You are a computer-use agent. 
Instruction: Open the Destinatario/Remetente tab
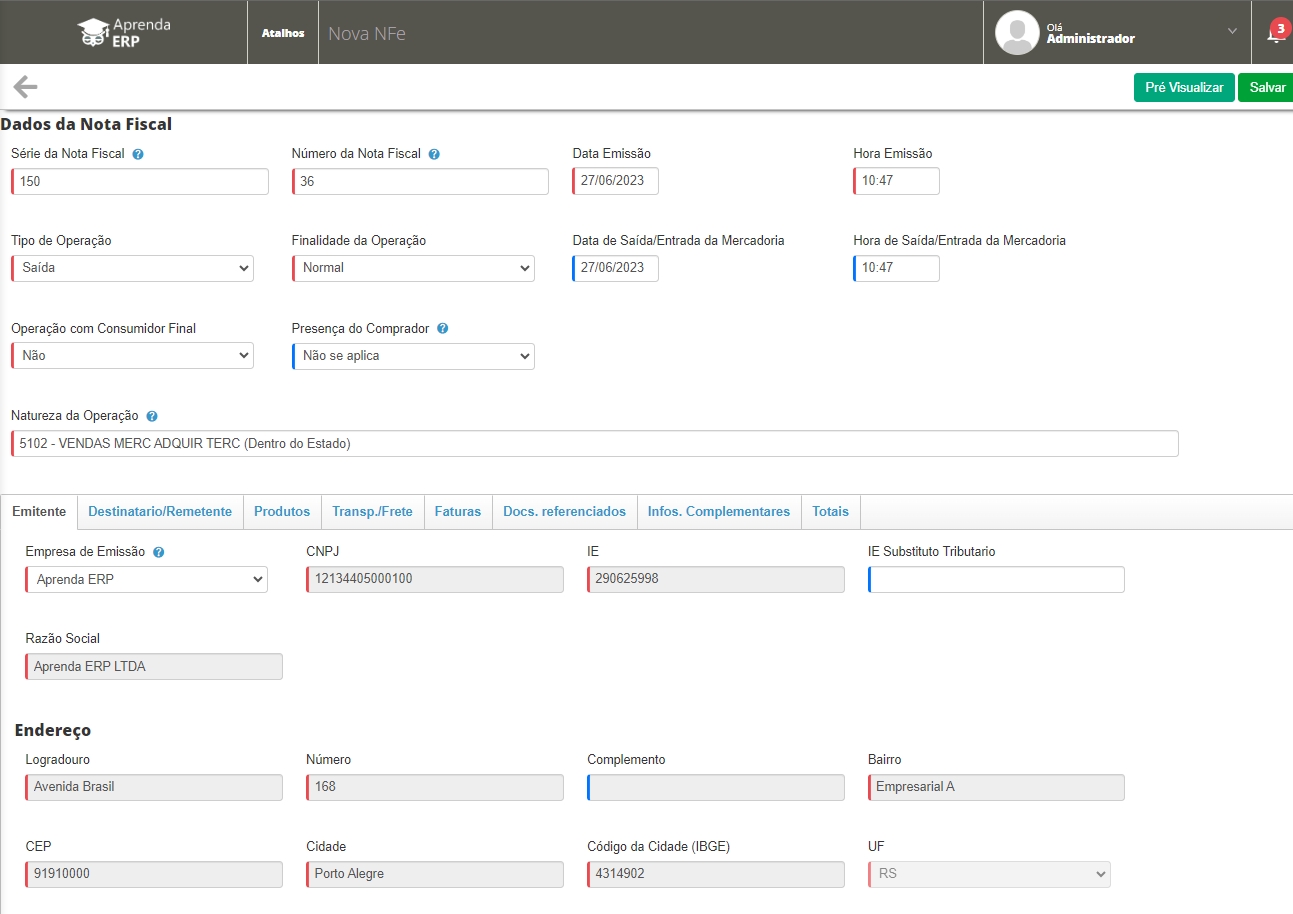click(x=160, y=512)
